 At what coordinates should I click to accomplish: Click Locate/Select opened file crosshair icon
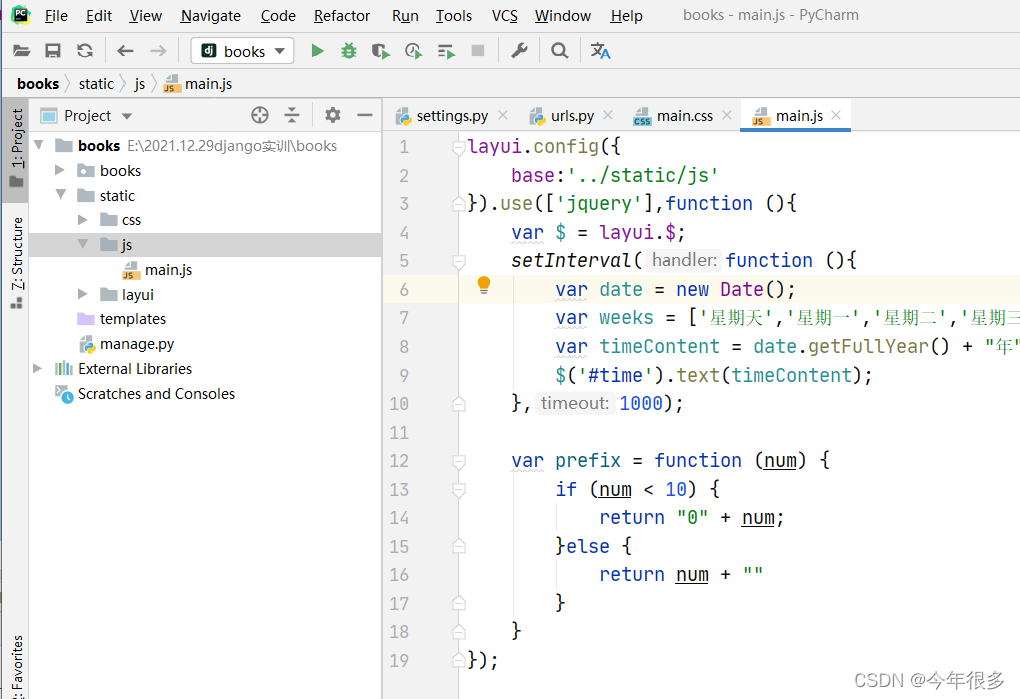[x=260, y=115]
